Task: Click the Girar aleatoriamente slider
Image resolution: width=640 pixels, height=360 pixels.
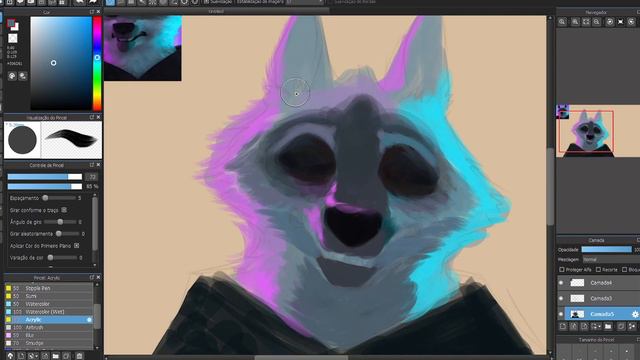Action: tap(68, 233)
